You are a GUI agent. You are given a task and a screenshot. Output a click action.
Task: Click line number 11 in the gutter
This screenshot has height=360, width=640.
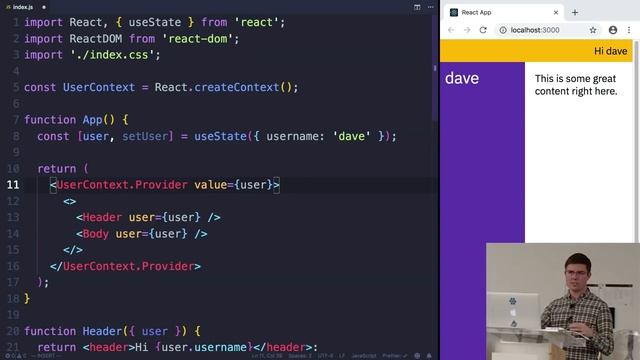pos(13,185)
